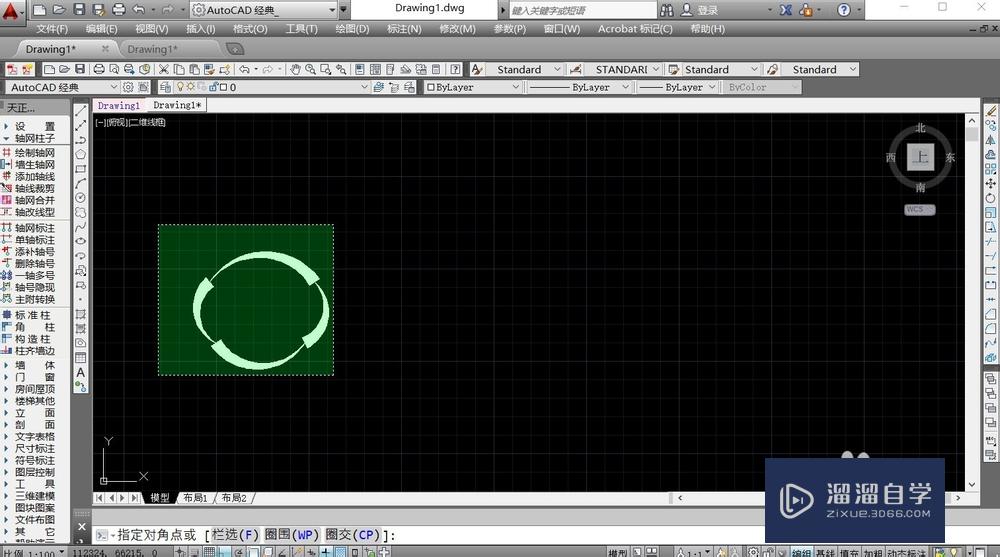This screenshot has width=1000, height=557.
Task: Click the 登录 sign-in button
Action: click(707, 10)
